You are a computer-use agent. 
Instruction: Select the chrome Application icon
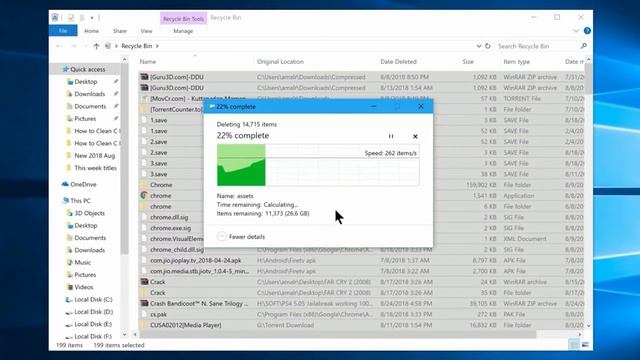(144, 196)
